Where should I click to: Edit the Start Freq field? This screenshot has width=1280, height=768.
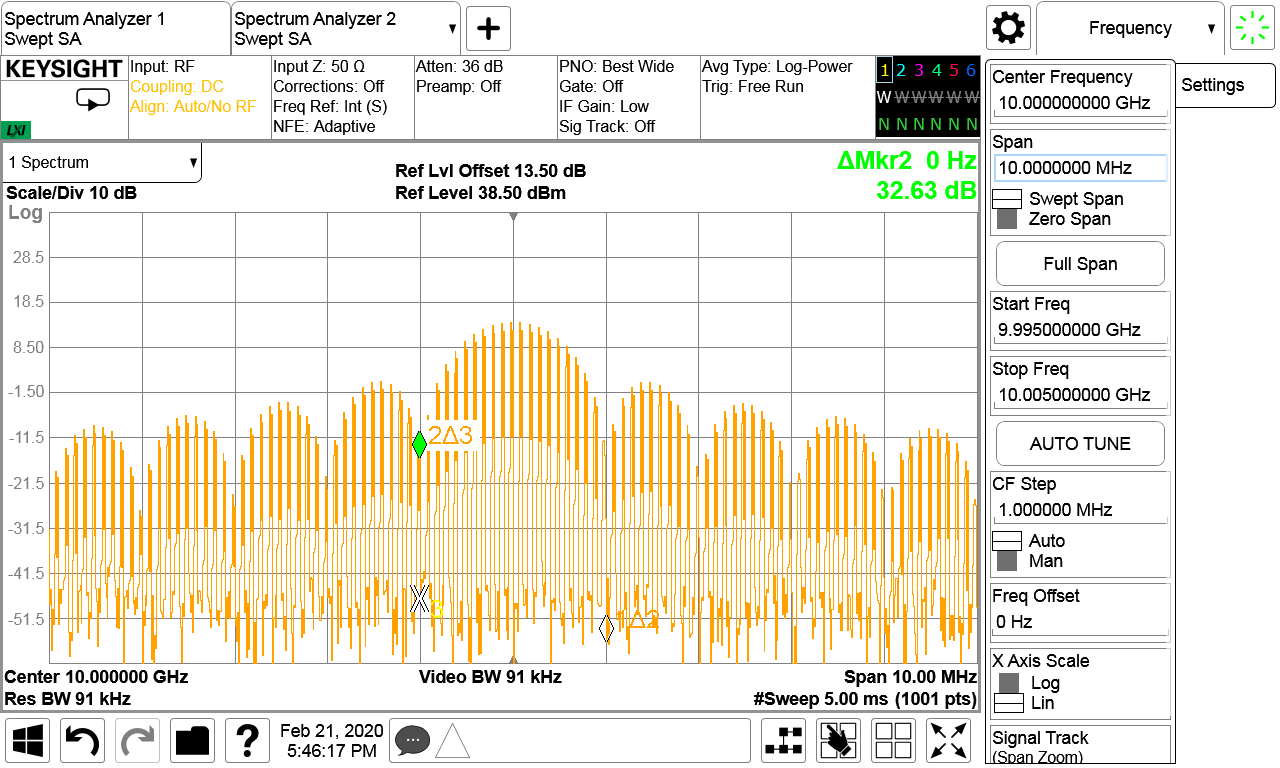click(x=1079, y=330)
